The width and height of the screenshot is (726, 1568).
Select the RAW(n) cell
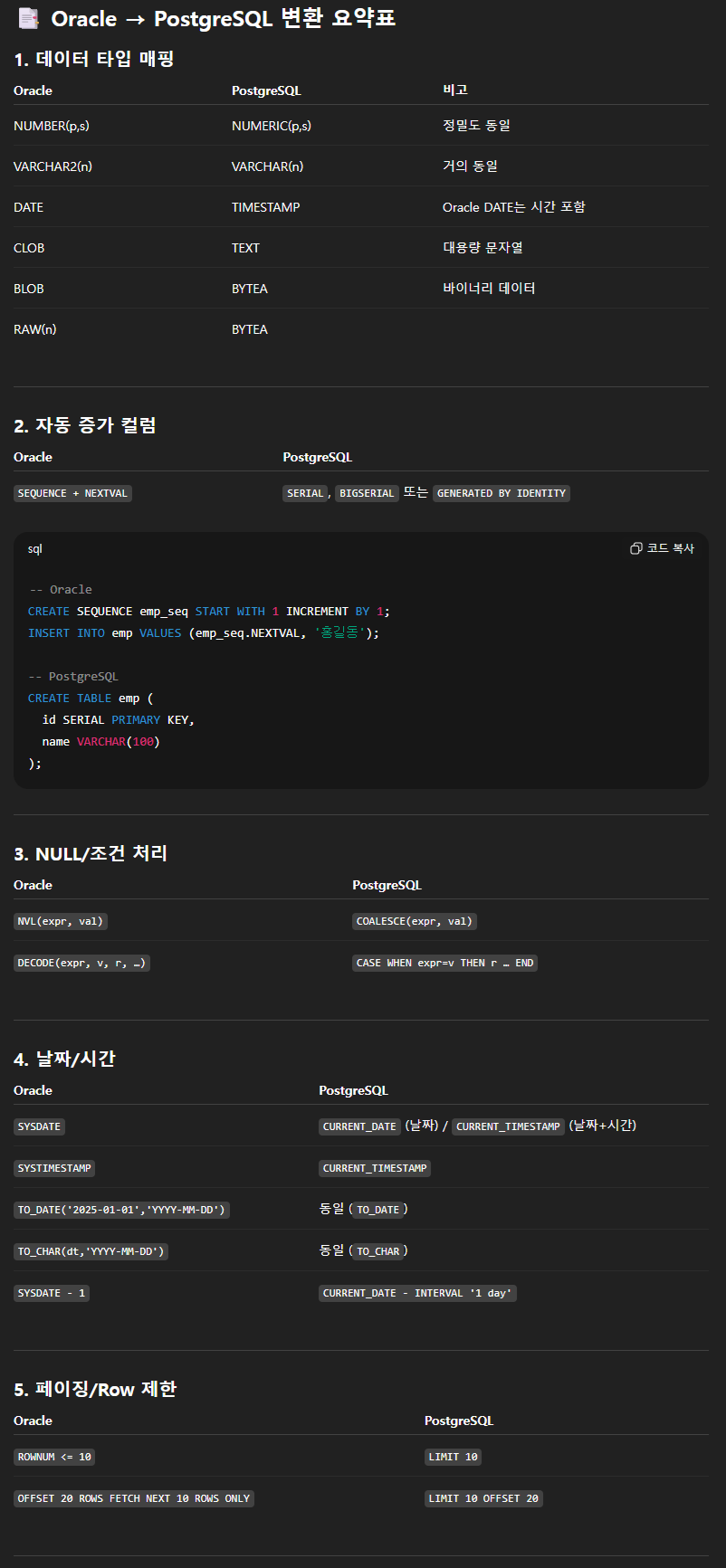(x=35, y=329)
